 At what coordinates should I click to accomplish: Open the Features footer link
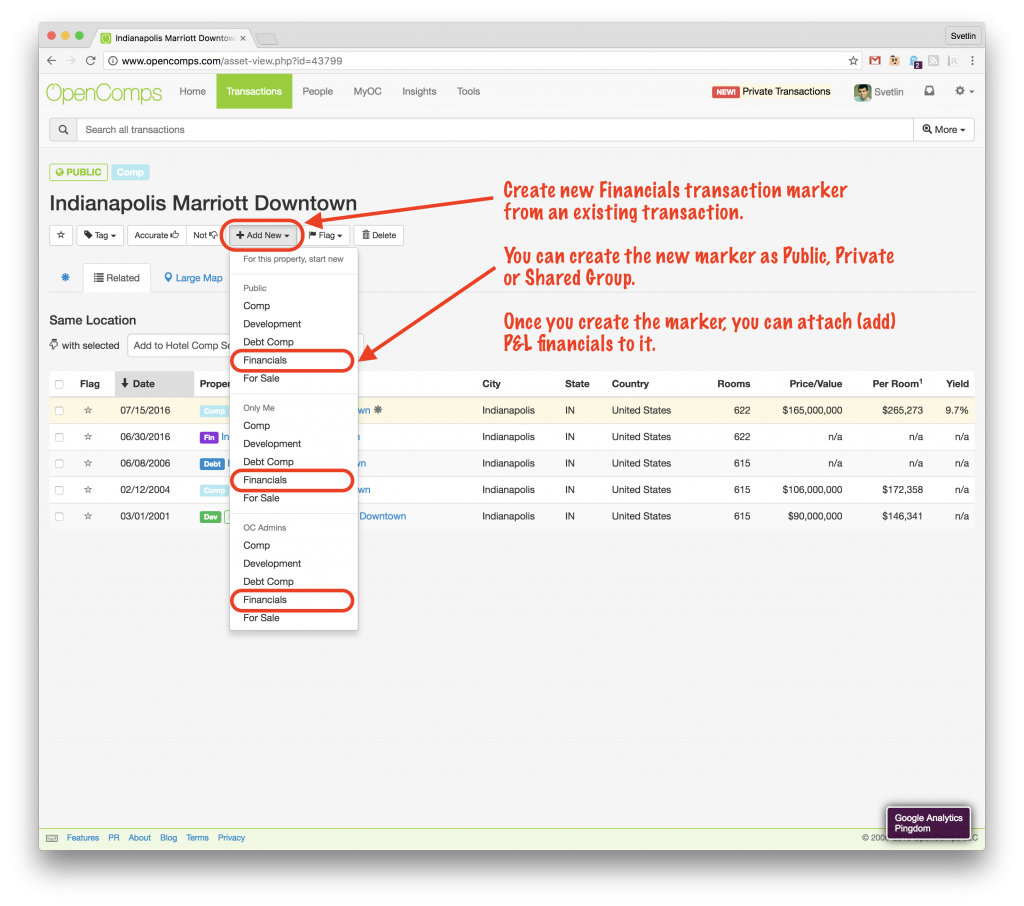coord(83,838)
